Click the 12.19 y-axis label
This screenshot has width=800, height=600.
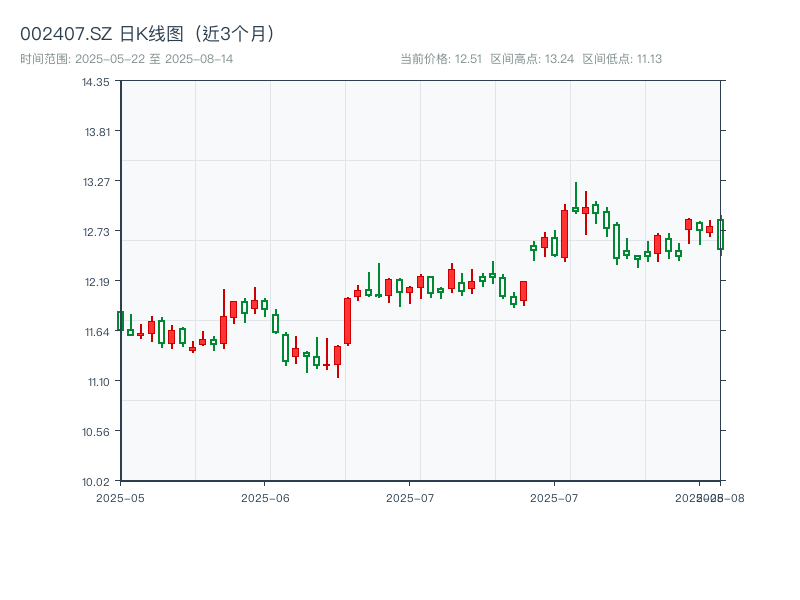96,282
